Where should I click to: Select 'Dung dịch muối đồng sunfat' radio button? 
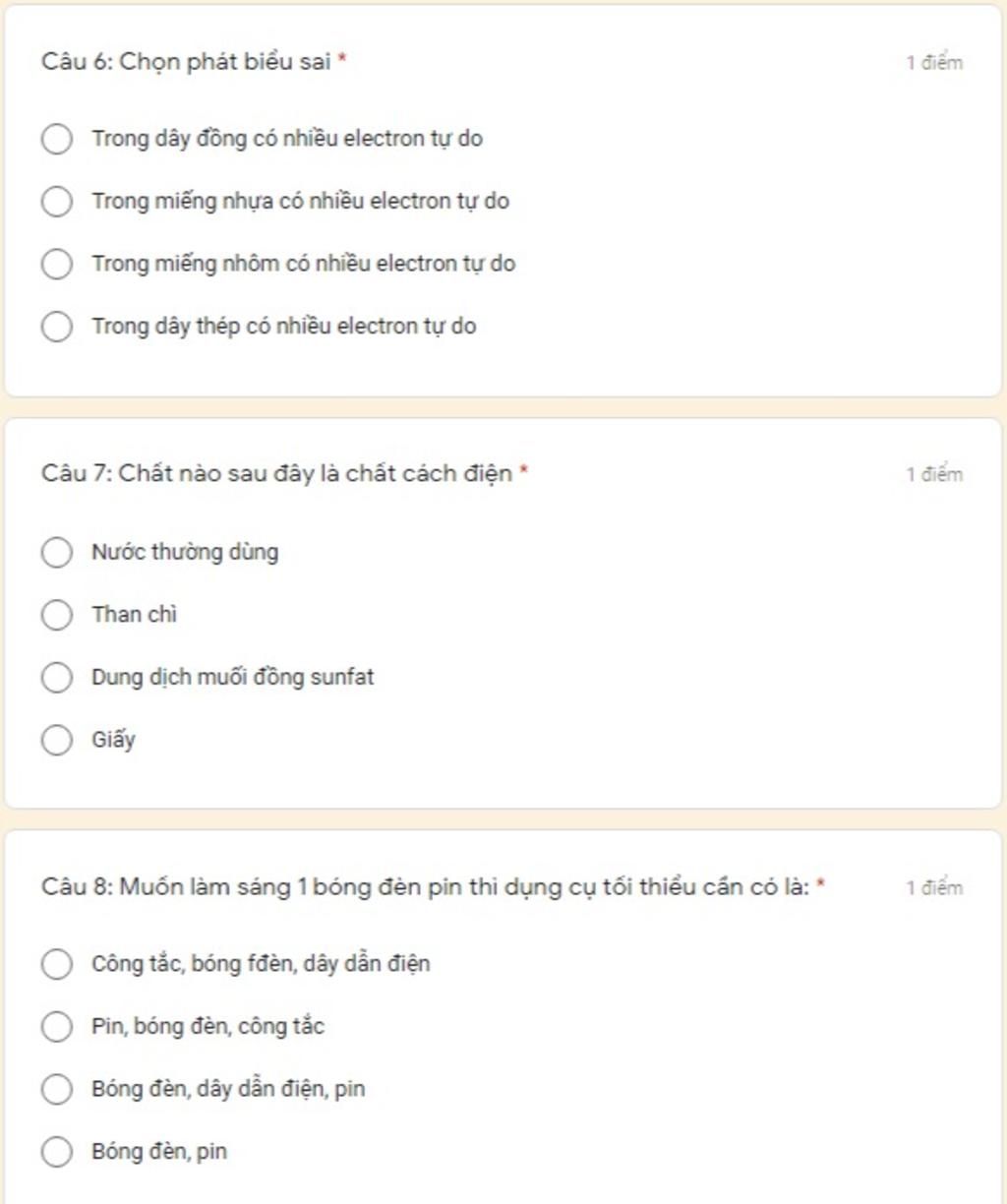(x=57, y=677)
